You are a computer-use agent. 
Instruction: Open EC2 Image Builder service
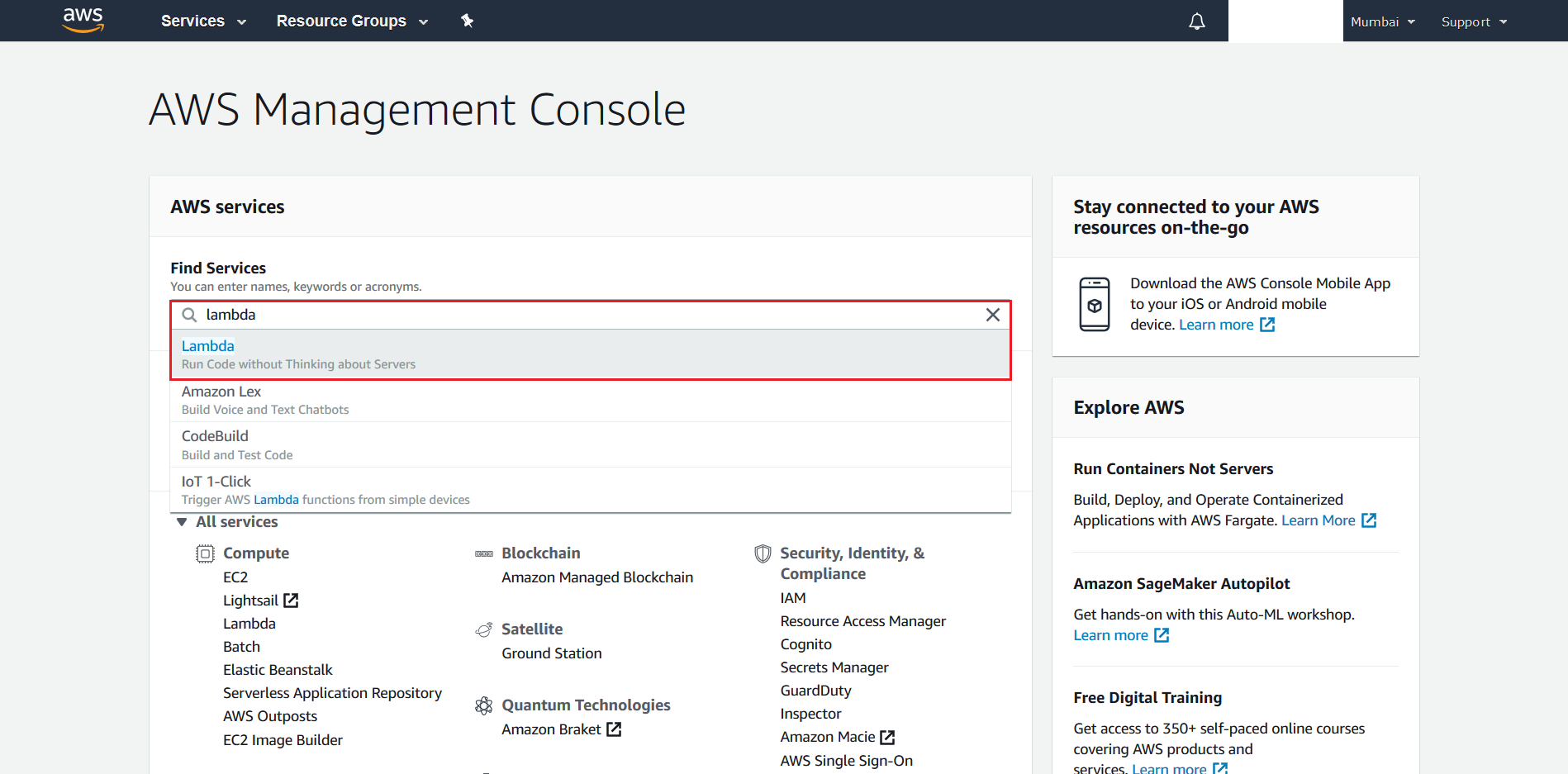click(x=283, y=740)
